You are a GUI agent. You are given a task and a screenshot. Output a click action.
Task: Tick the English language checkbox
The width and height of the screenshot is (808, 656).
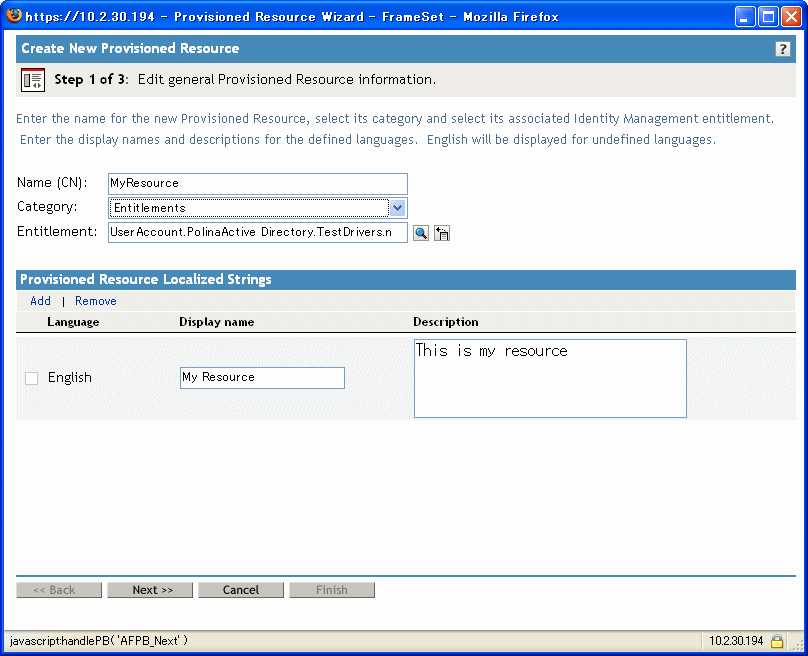pyautogui.click(x=31, y=378)
